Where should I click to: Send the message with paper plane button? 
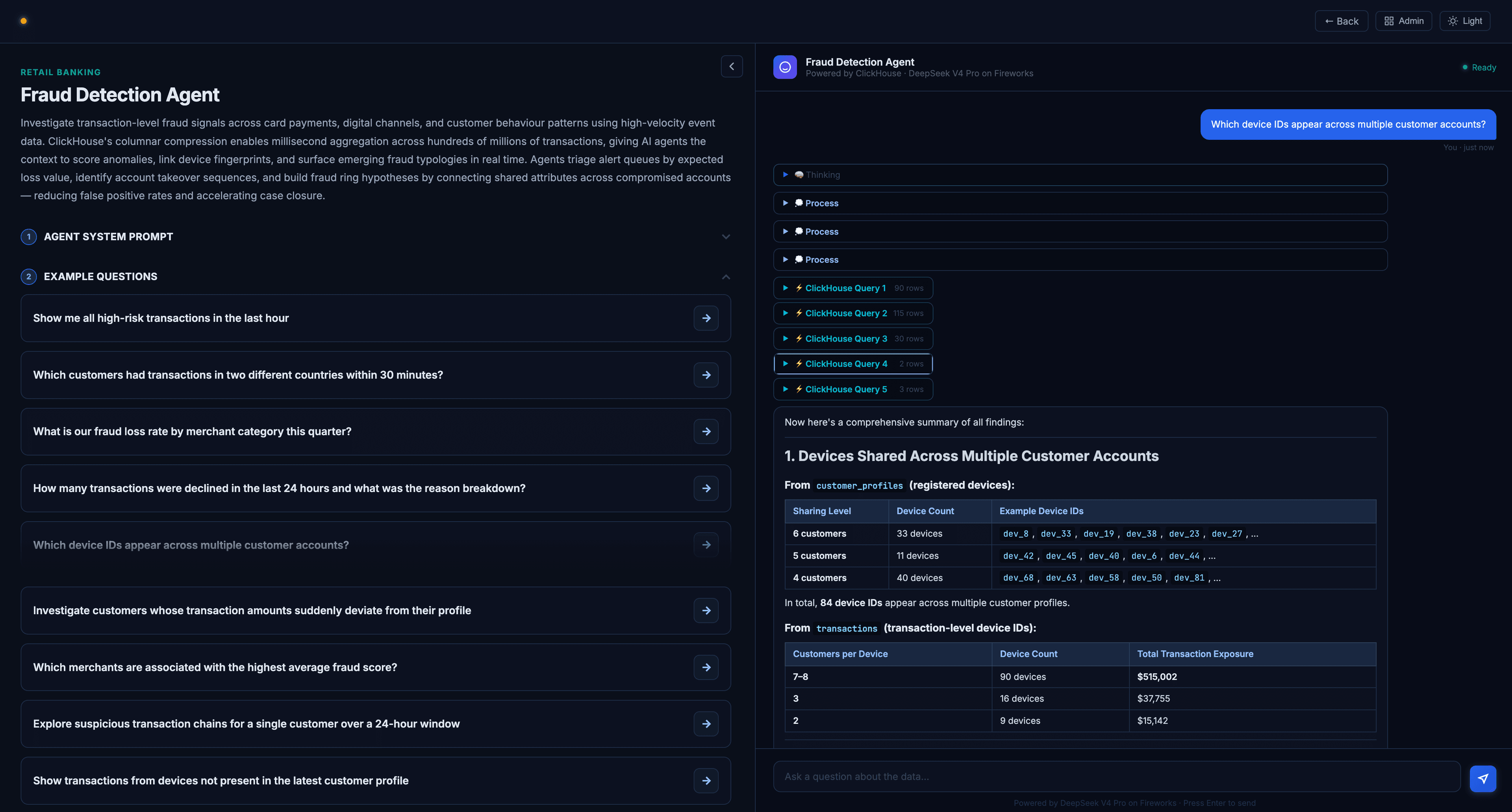(x=1482, y=779)
